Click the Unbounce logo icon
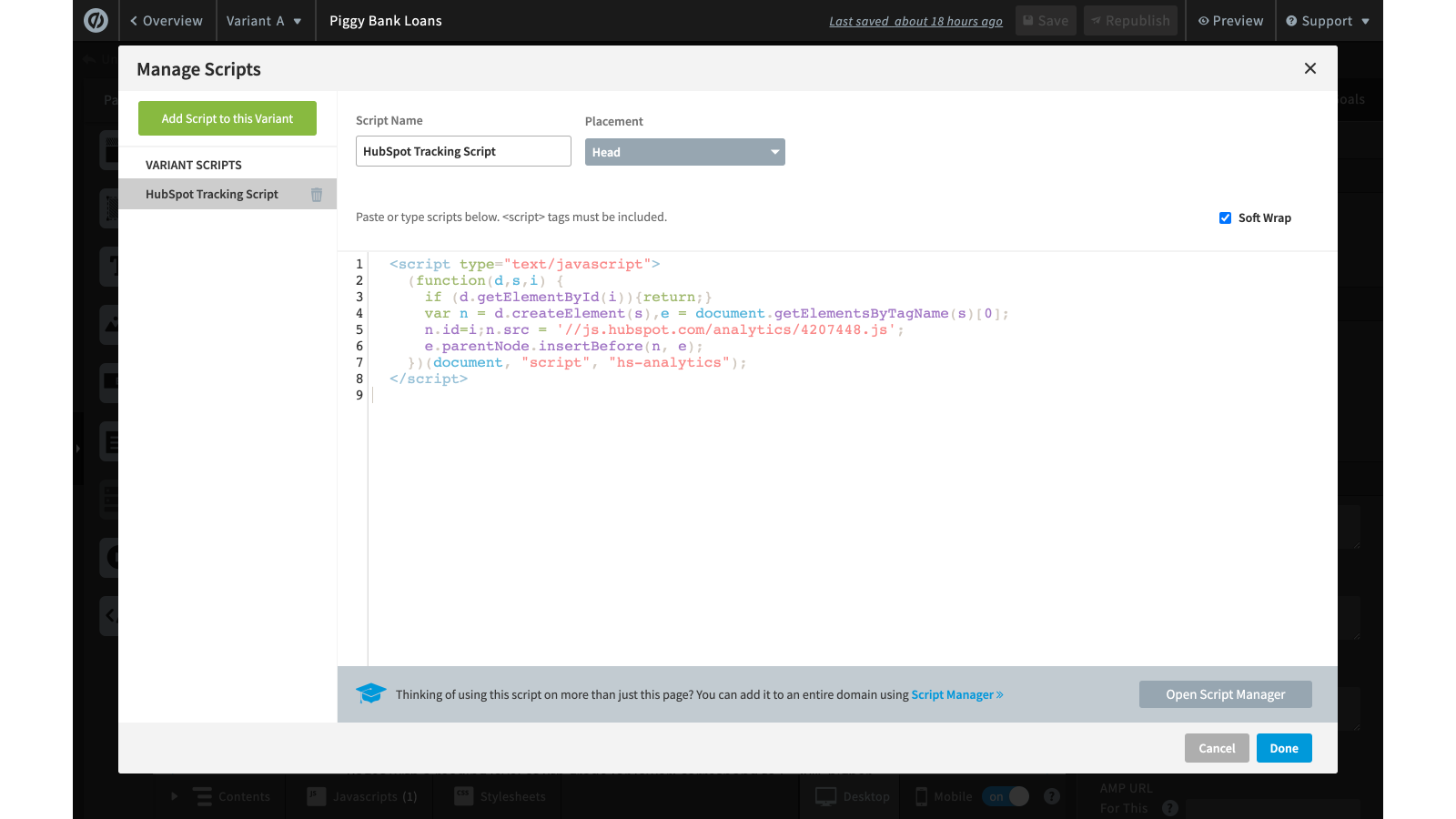 [96, 20]
